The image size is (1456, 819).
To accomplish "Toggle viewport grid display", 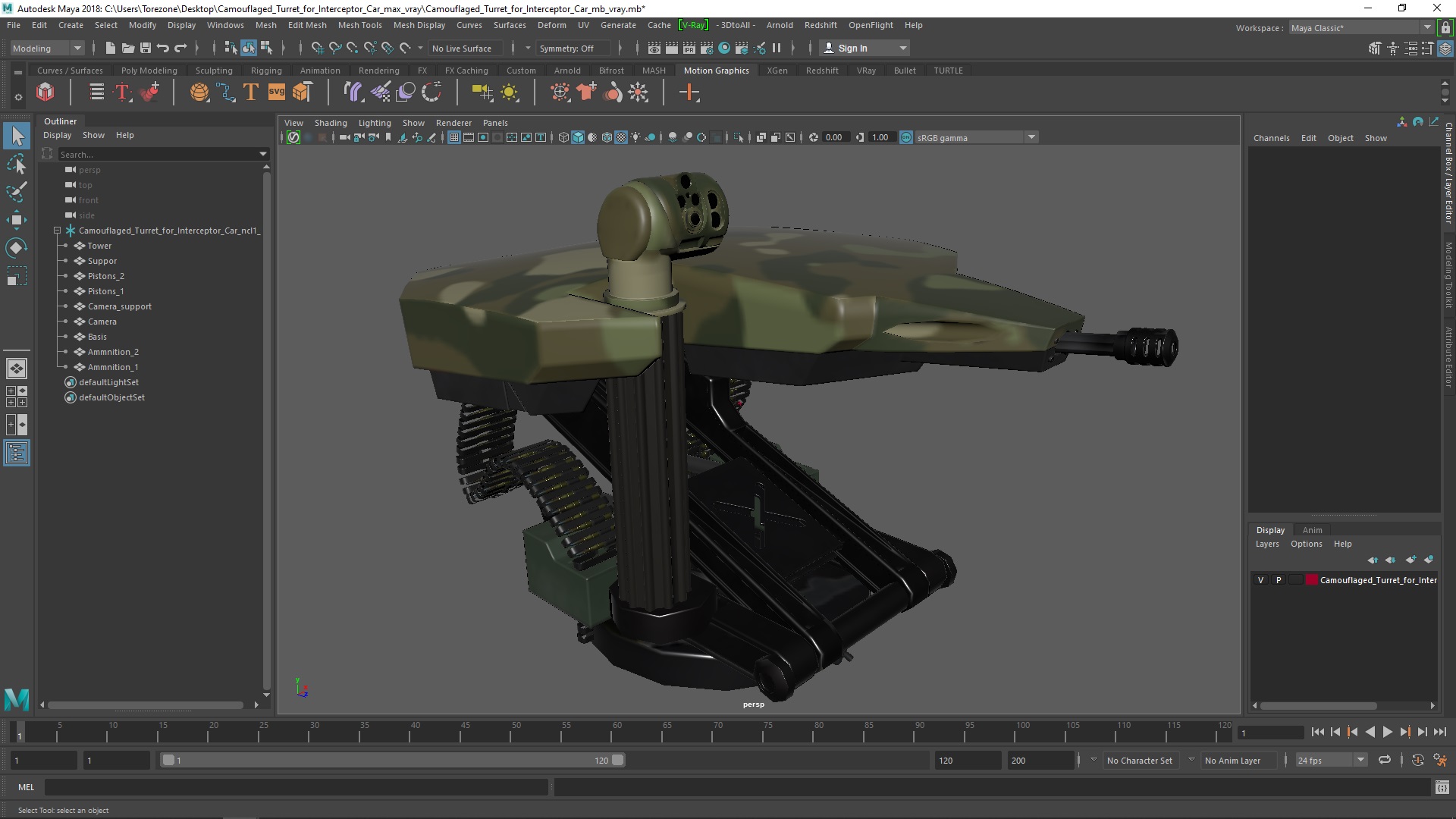I will [453, 137].
